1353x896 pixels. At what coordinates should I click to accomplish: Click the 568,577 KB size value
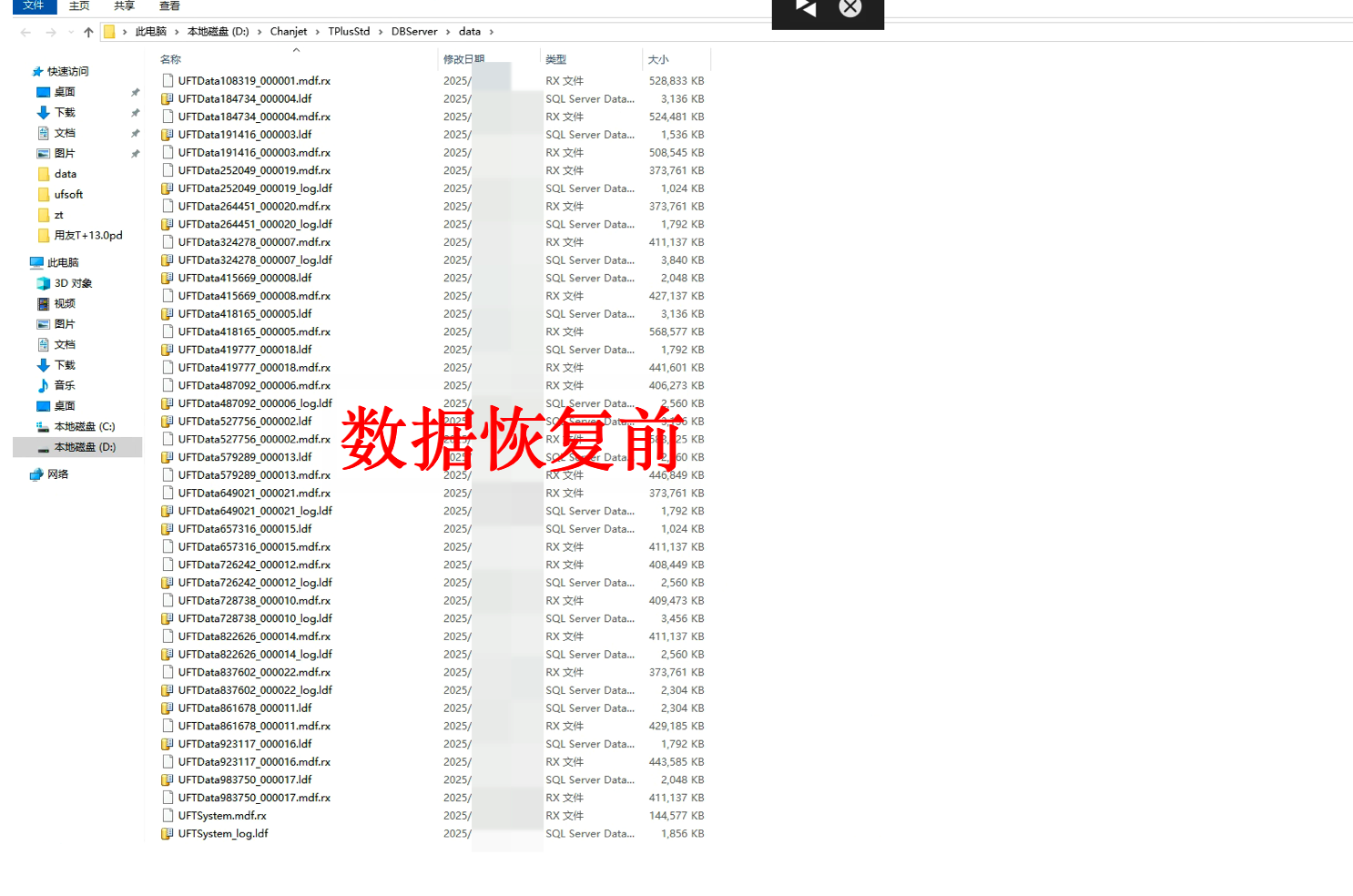[x=676, y=332]
